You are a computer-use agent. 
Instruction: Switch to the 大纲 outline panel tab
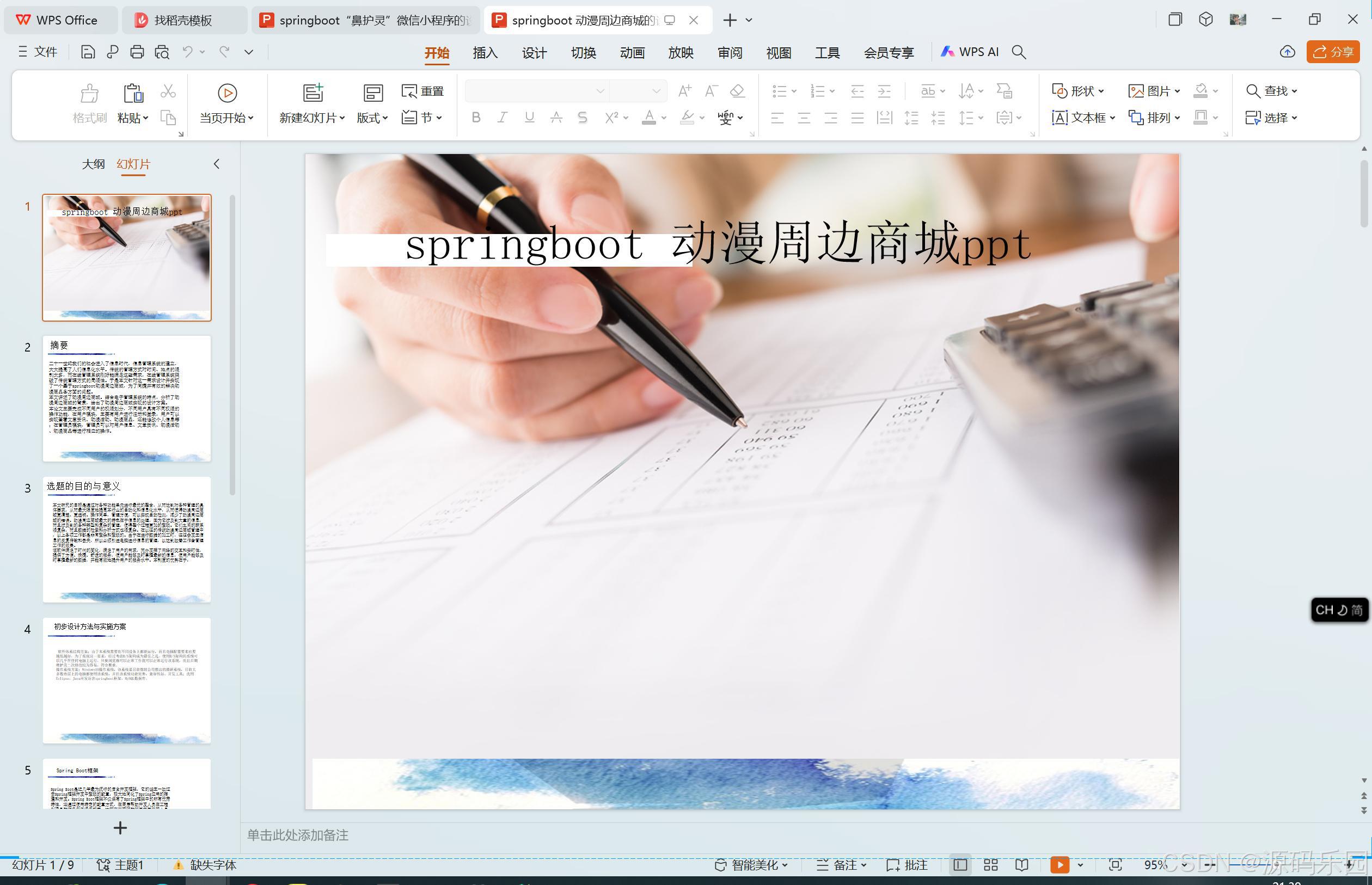[94, 164]
